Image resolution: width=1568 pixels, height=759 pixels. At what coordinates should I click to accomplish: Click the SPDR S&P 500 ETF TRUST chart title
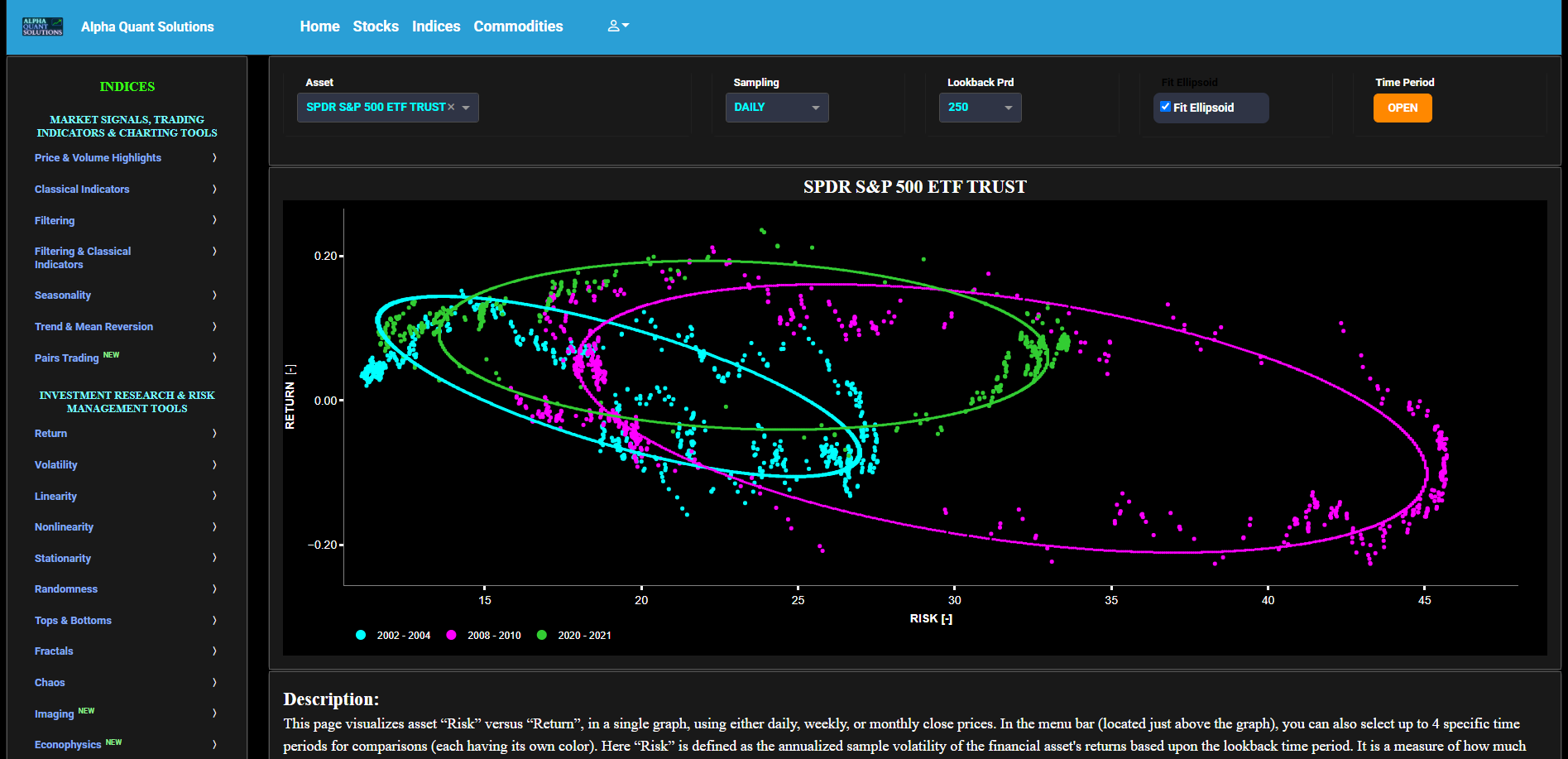coord(914,187)
